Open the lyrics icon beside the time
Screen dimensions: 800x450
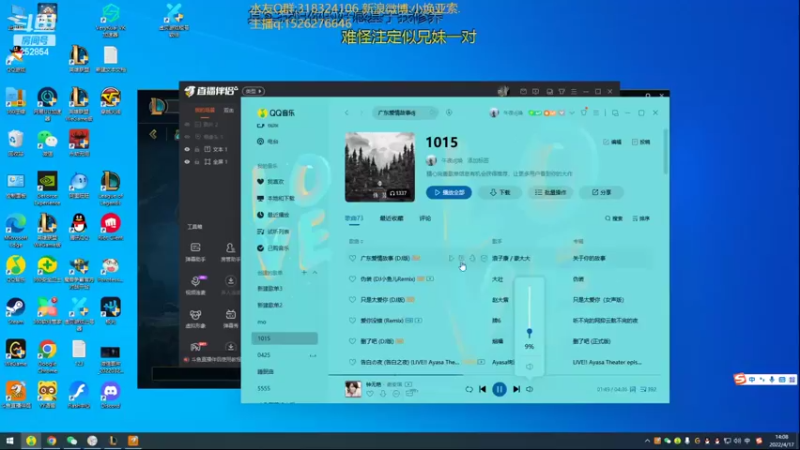pyautogui.click(x=633, y=389)
